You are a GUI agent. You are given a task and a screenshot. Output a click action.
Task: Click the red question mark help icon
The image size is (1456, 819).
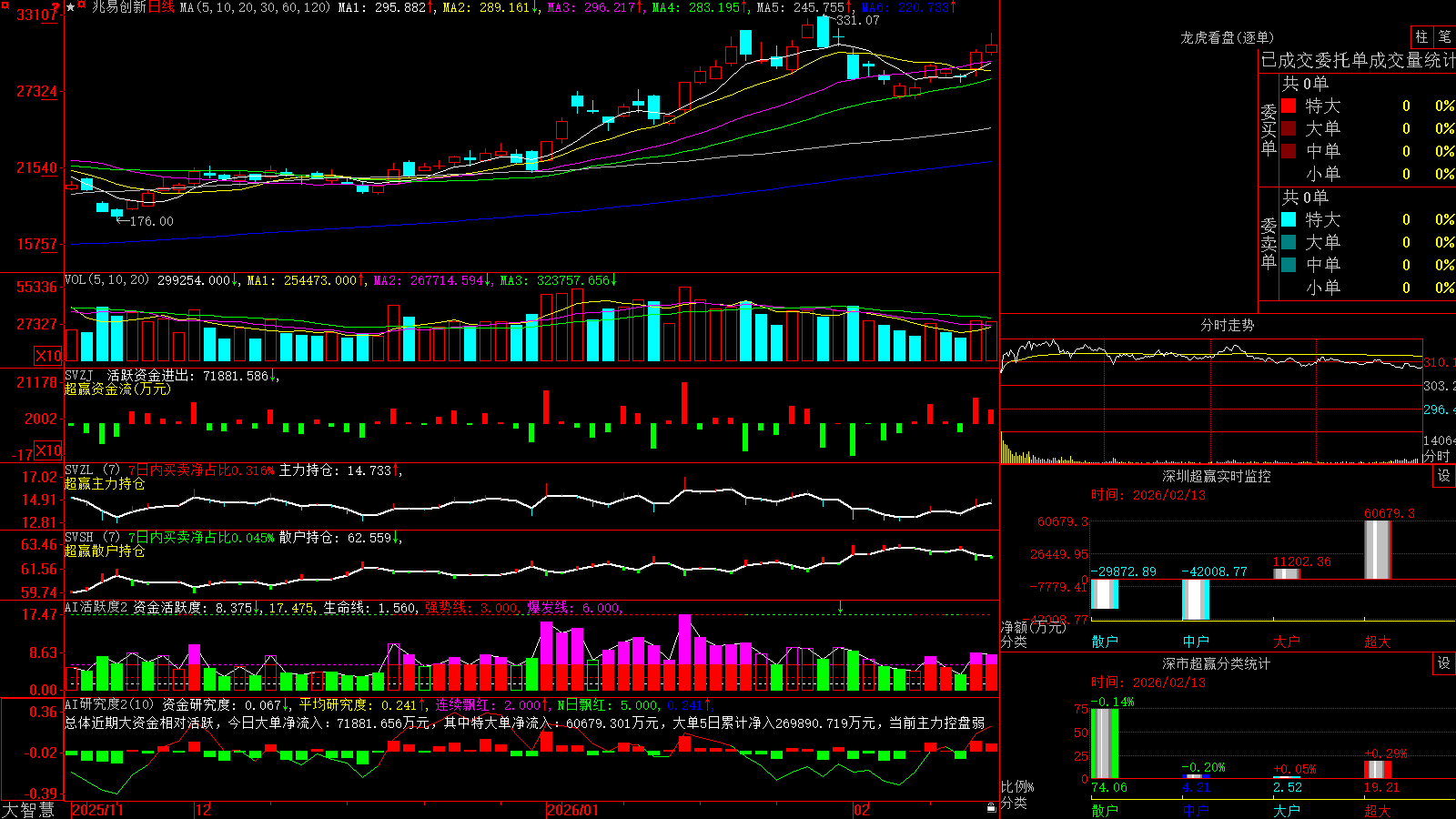pyautogui.click(x=56, y=6)
